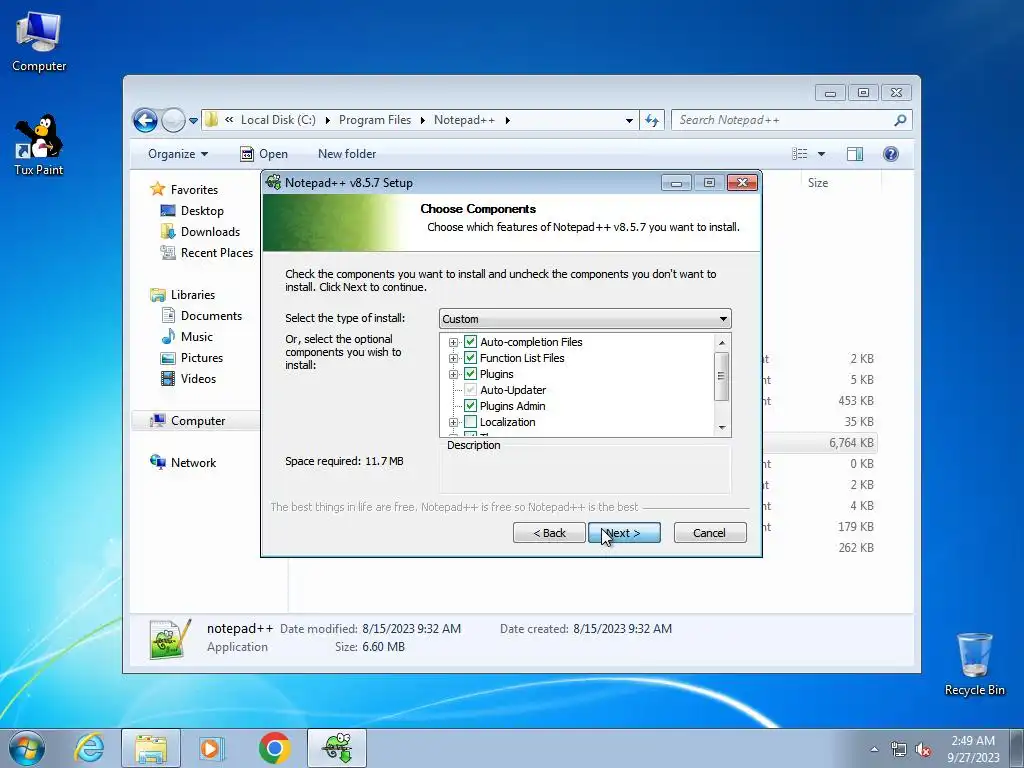Toggle the Auto-completion Files checkbox
Viewport: 1024px width, 768px height.
(x=470, y=342)
